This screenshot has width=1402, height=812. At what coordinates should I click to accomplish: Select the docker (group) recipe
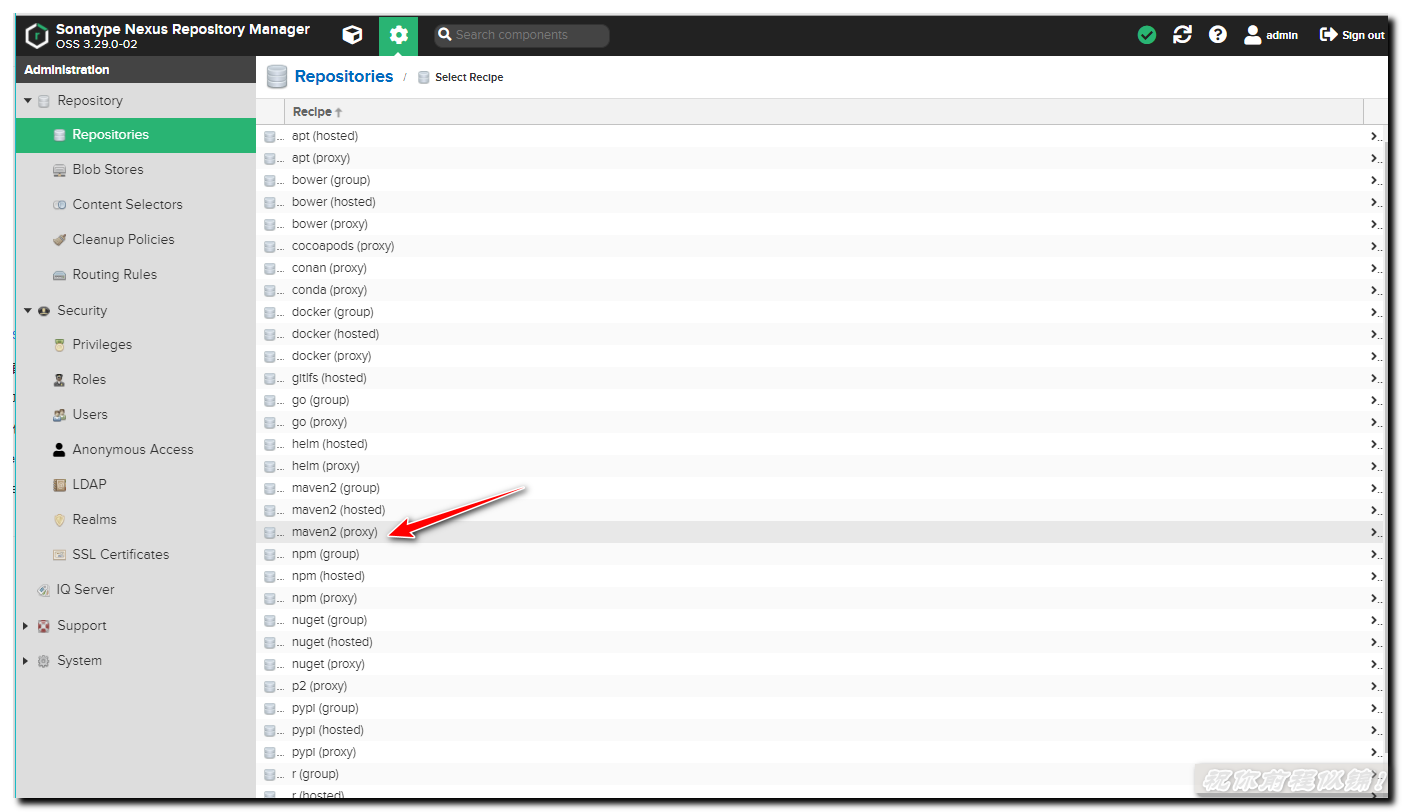[x=822, y=312]
